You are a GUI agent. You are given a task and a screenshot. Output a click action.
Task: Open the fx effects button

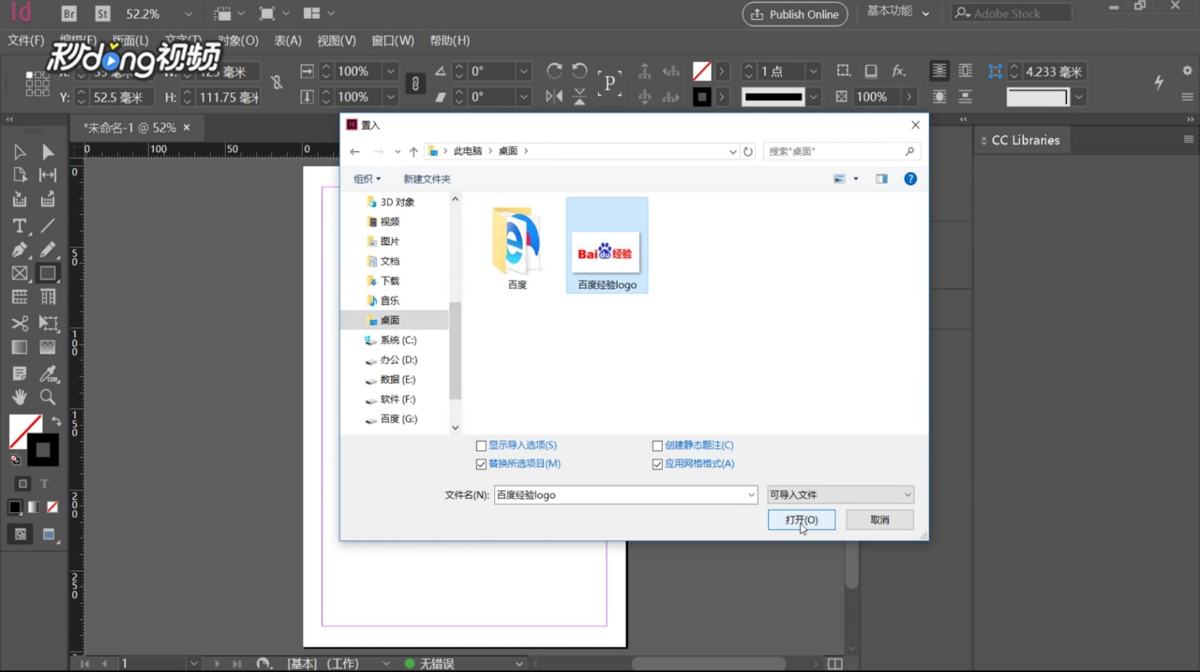[x=899, y=71]
